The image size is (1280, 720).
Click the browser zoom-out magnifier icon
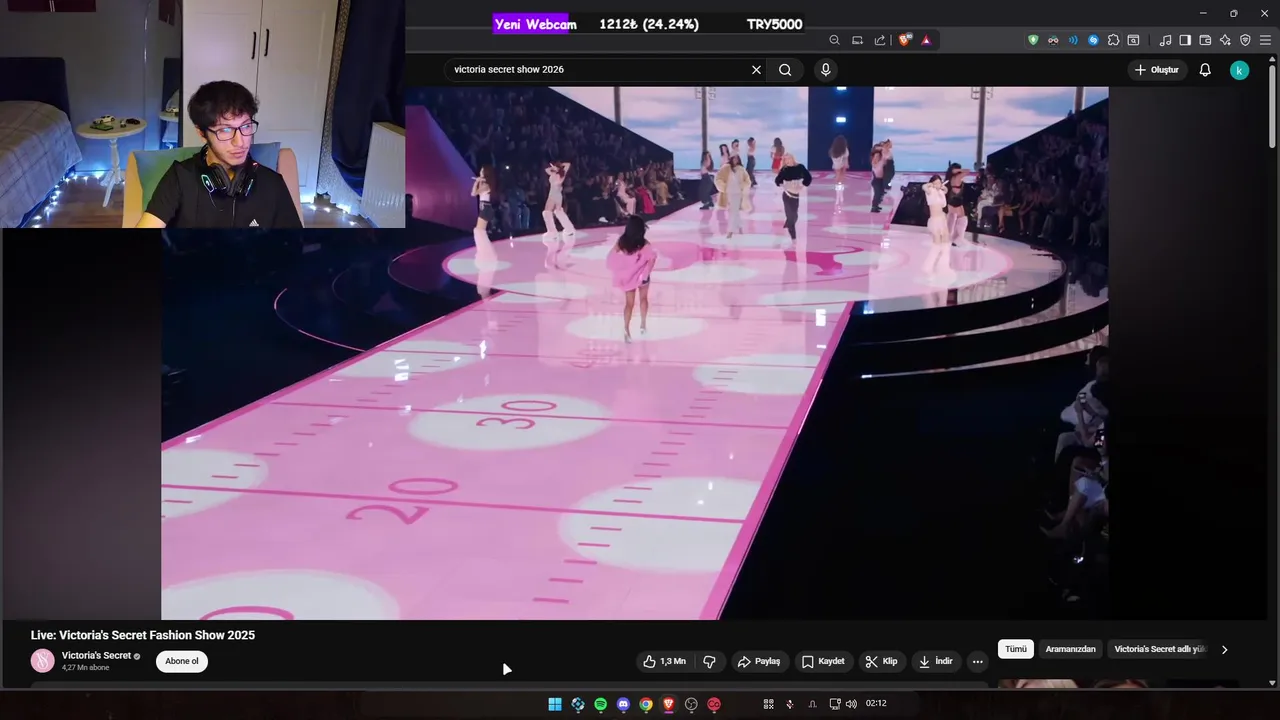click(x=834, y=40)
